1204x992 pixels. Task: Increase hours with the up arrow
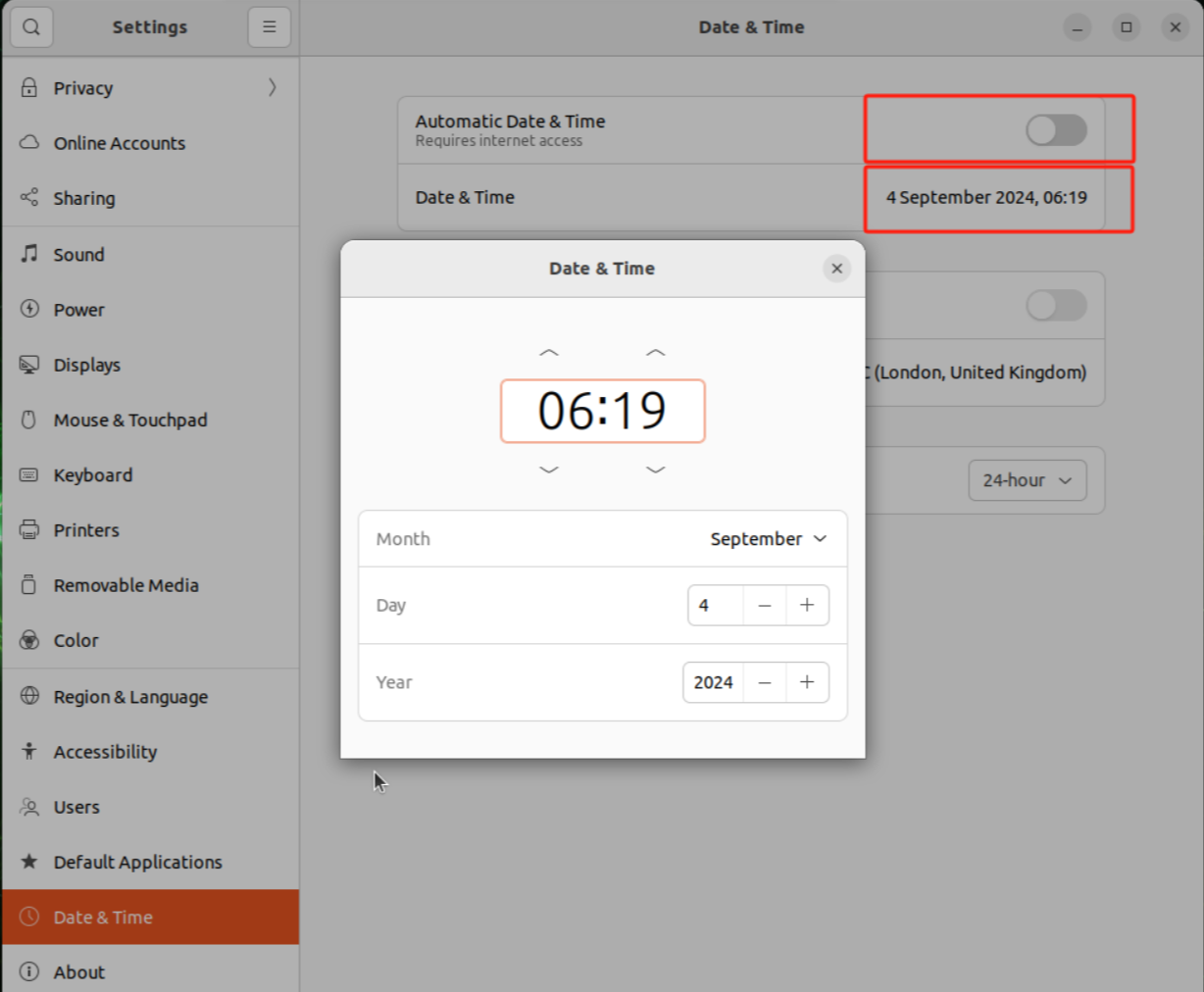point(549,353)
